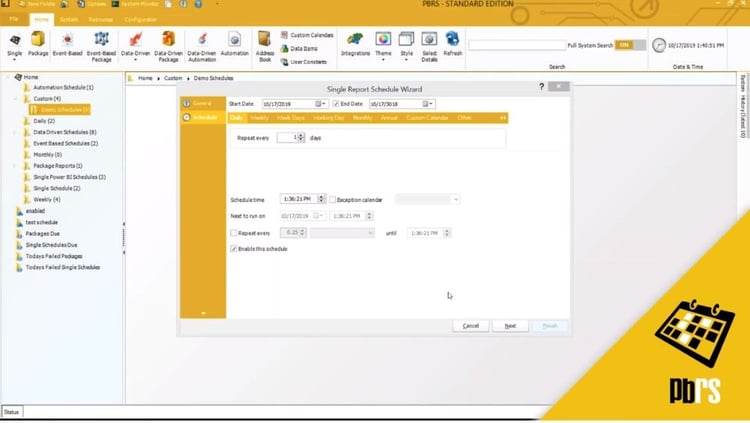Image resolution: width=750 pixels, height=423 pixels.
Task: Open the Package schedule icon
Action: click(38, 44)
